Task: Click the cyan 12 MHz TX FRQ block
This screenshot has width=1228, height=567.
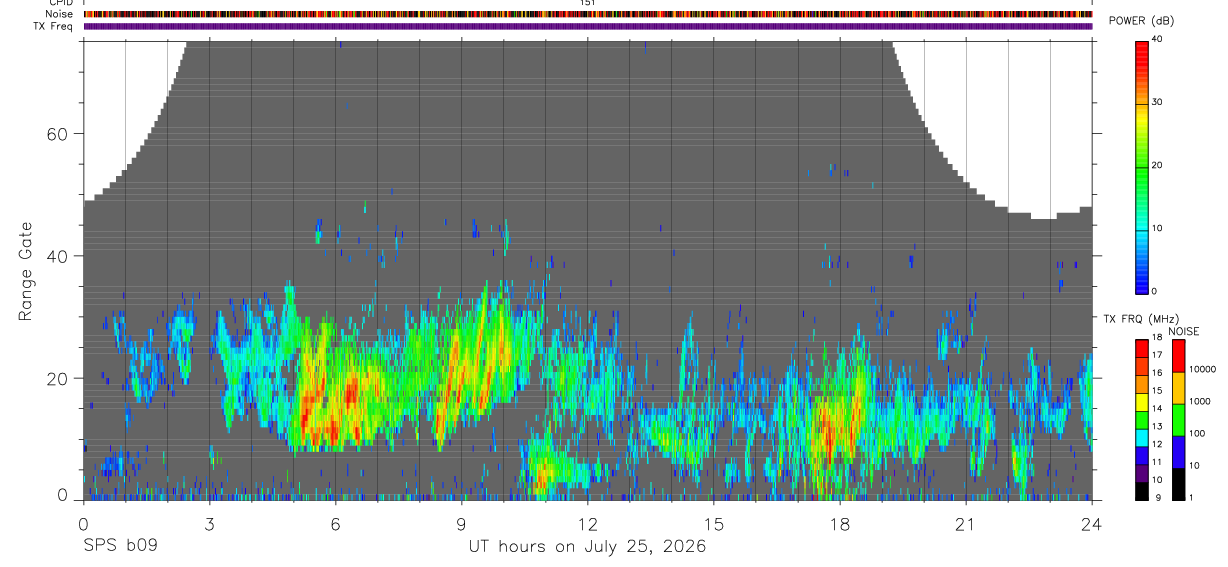Action: coord(1141,438)
